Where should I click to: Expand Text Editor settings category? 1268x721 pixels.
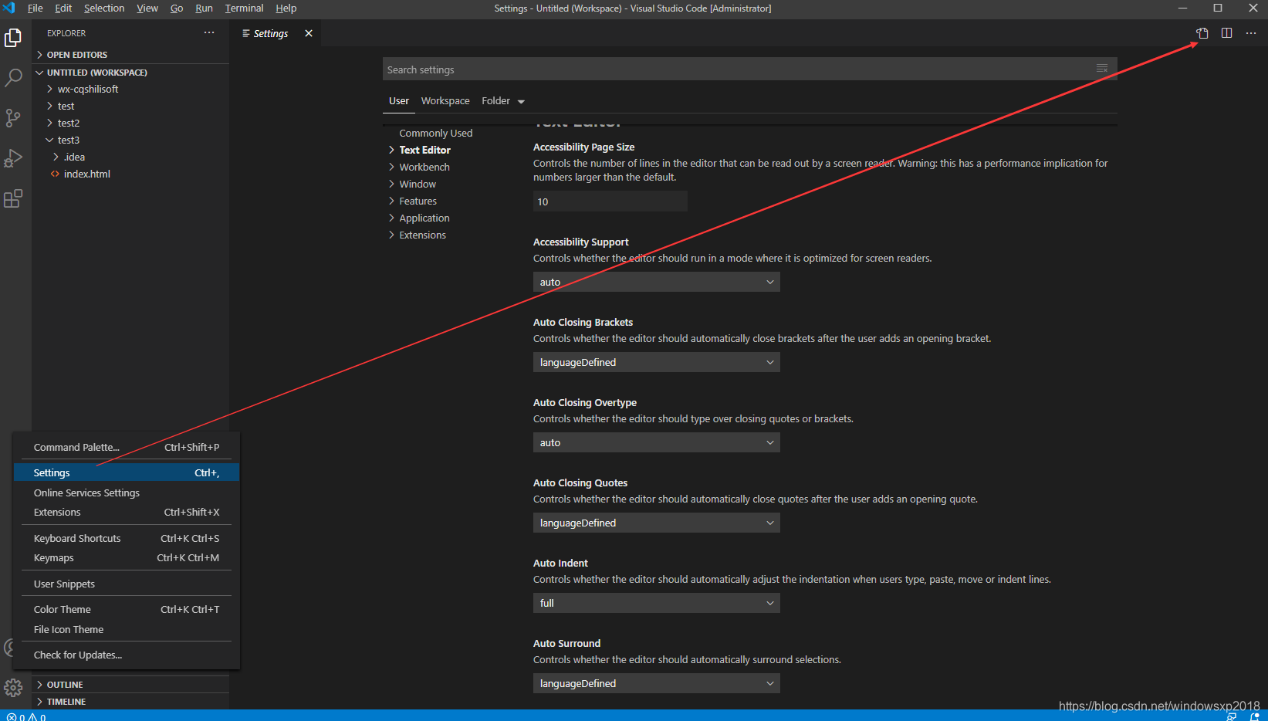(x=425, y=150)
